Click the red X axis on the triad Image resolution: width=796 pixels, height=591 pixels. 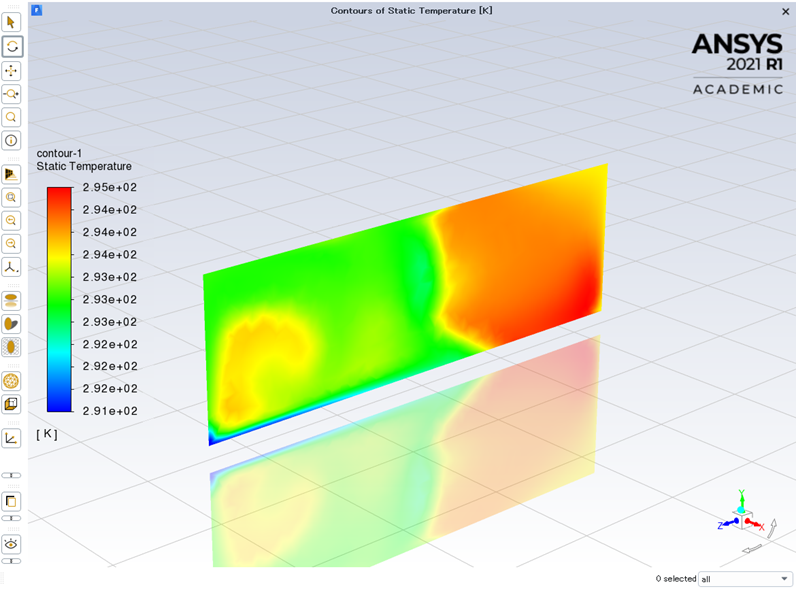755,524
